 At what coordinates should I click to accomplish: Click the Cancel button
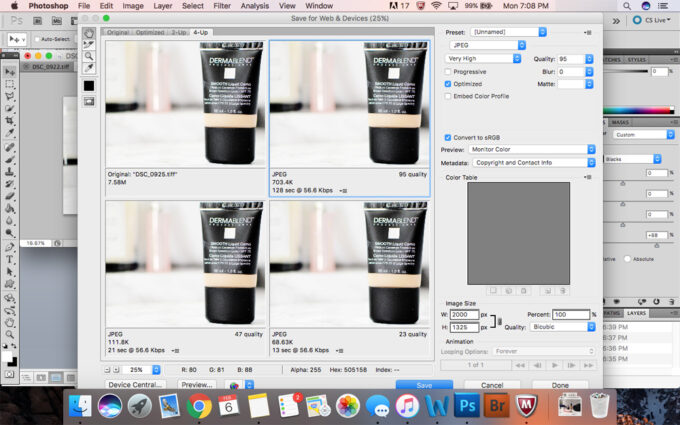(x=492, y=385)
